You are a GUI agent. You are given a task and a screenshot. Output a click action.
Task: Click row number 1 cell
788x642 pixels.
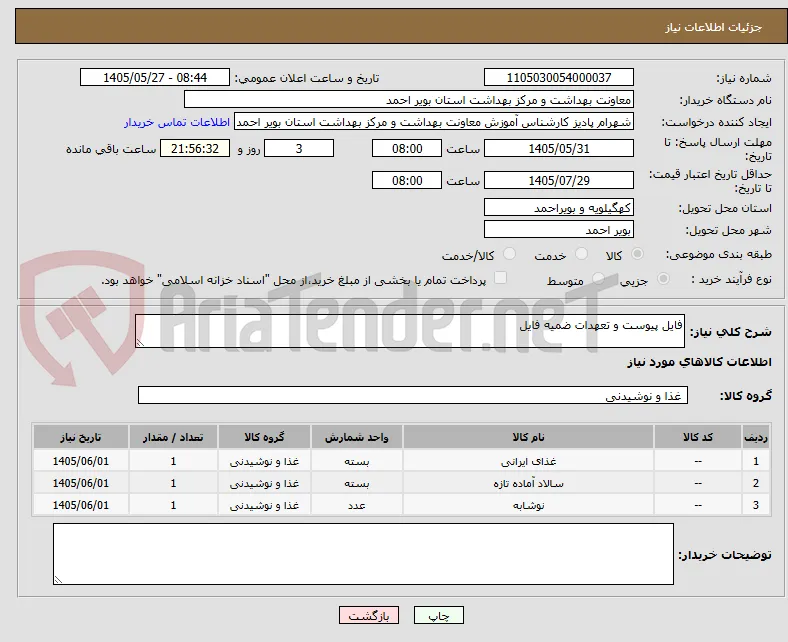point(755,461)
